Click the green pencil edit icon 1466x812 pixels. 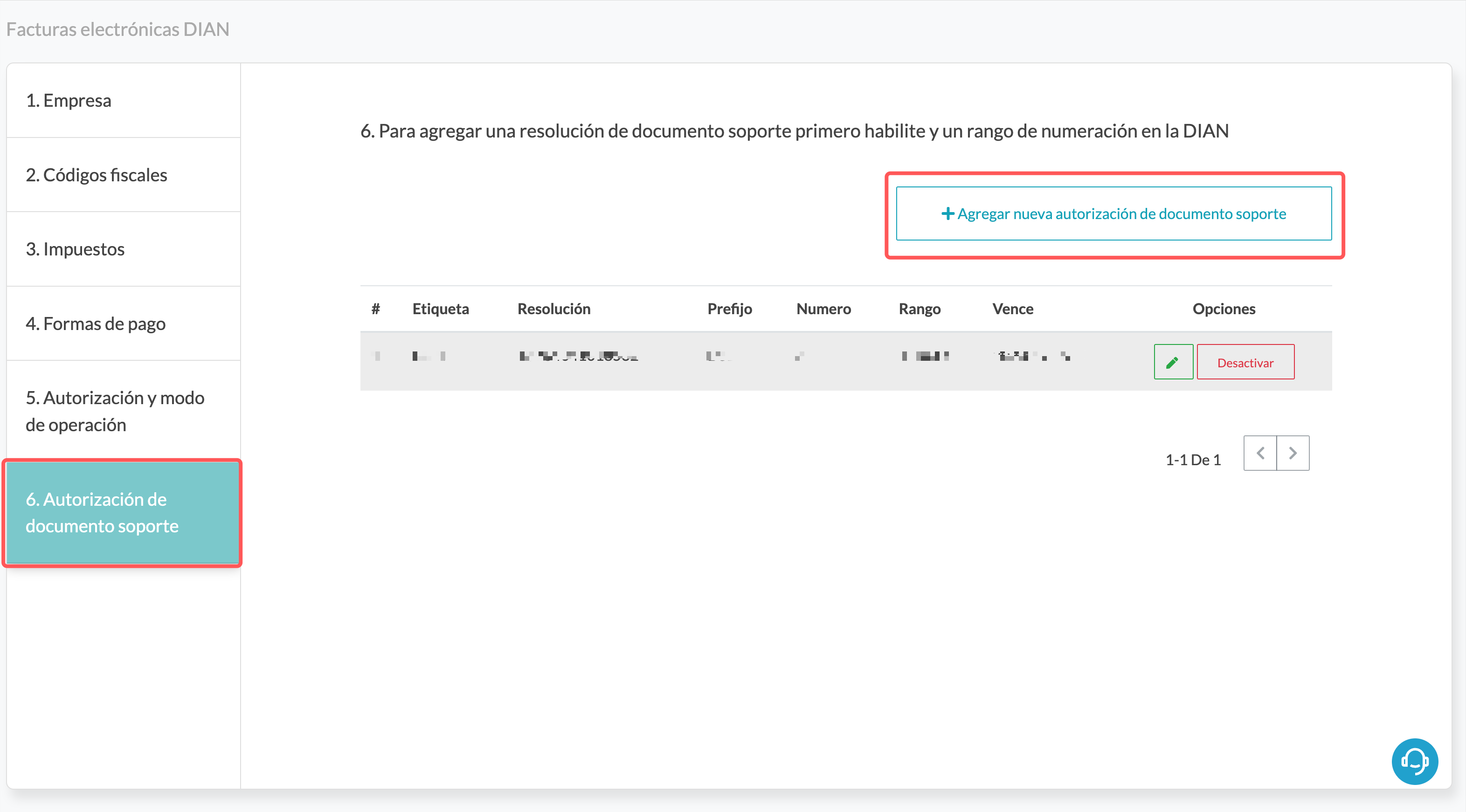tap(1173, 362)
